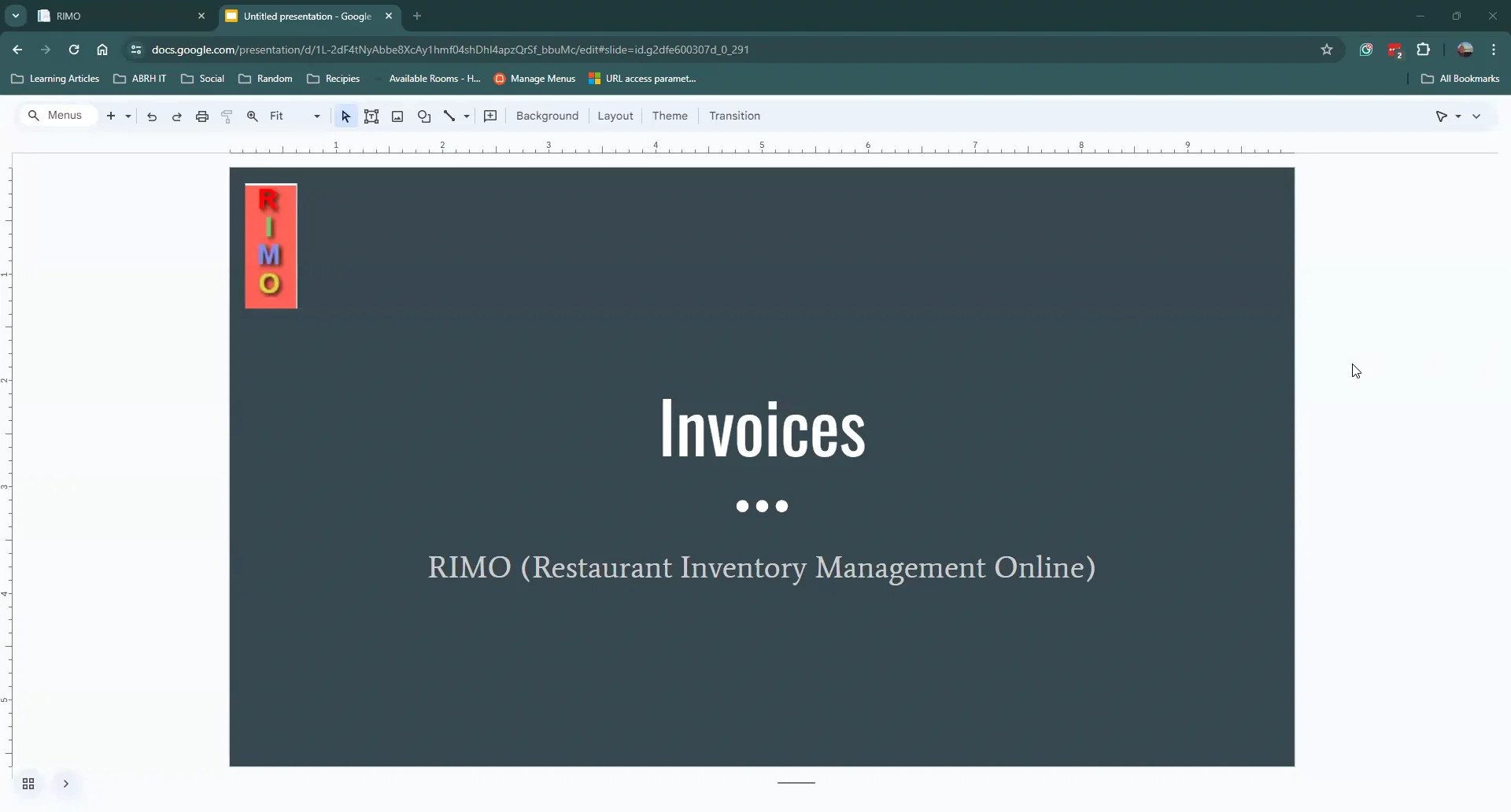Click the paint format tool
The height and width of the screenshot is (812, 1511).
pos(227,116)
